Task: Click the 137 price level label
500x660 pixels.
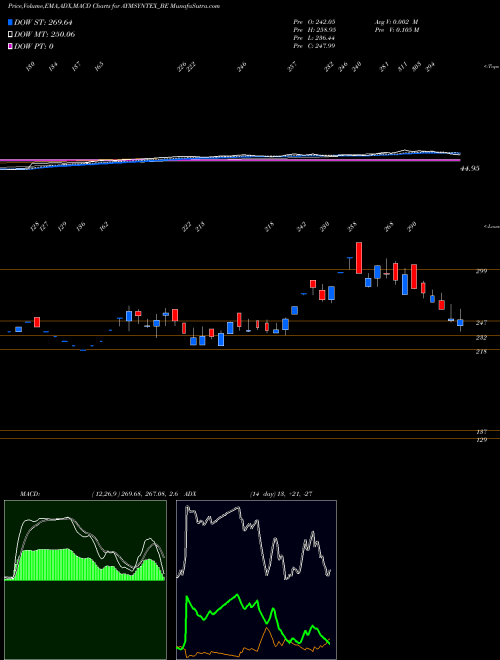Action: pyautogui.click(x=481, y=432)
